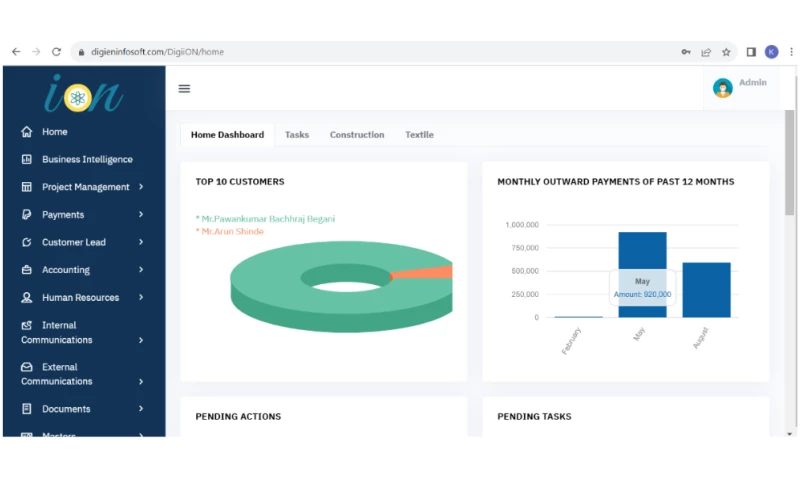Click Mr.Pawankumar Bachhraj Begani legend entry
This screenshot has width=800, height=480.
point(265,219)
